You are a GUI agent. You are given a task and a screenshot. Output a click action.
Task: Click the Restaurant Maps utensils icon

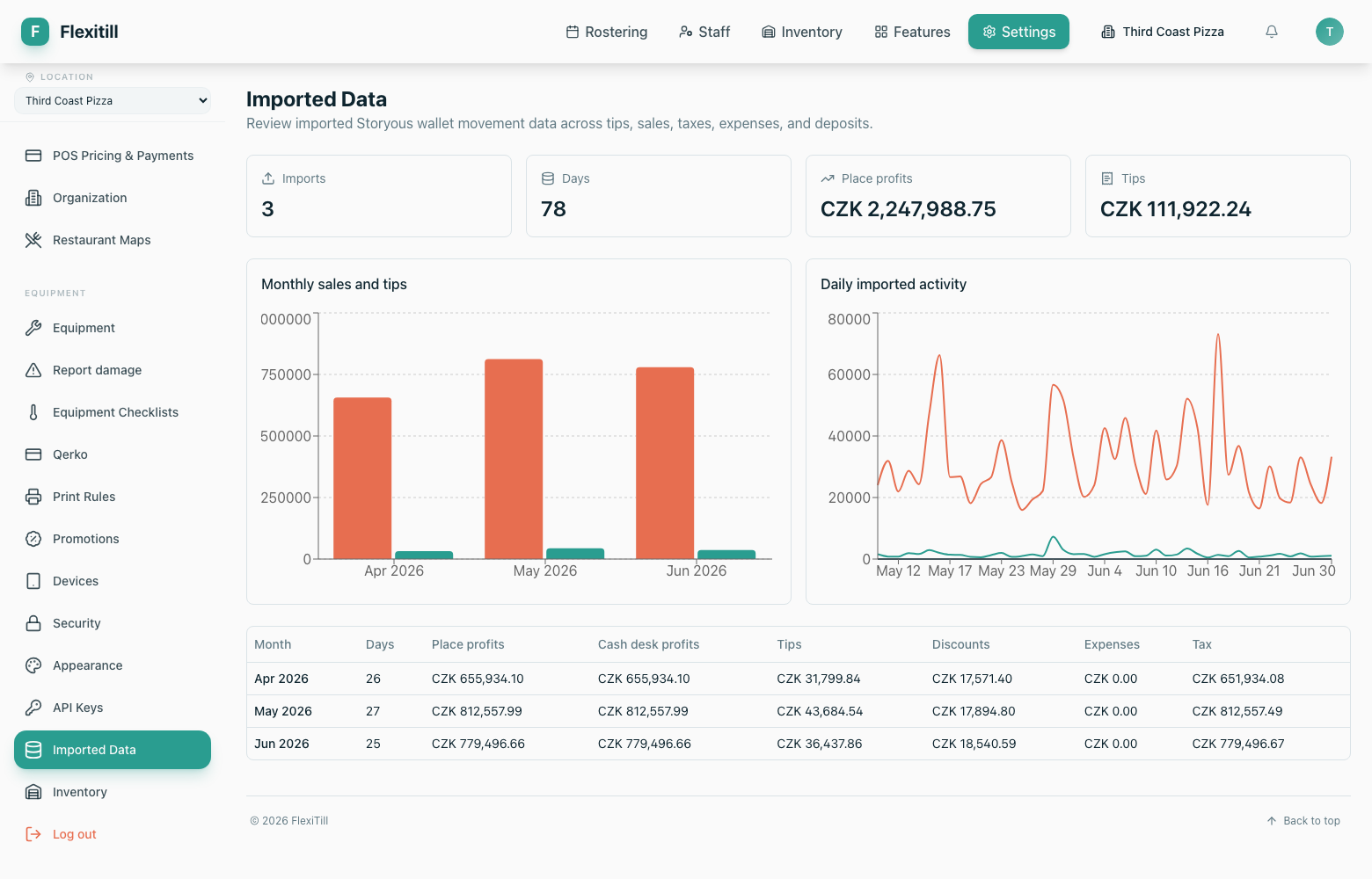coord(33,240)
